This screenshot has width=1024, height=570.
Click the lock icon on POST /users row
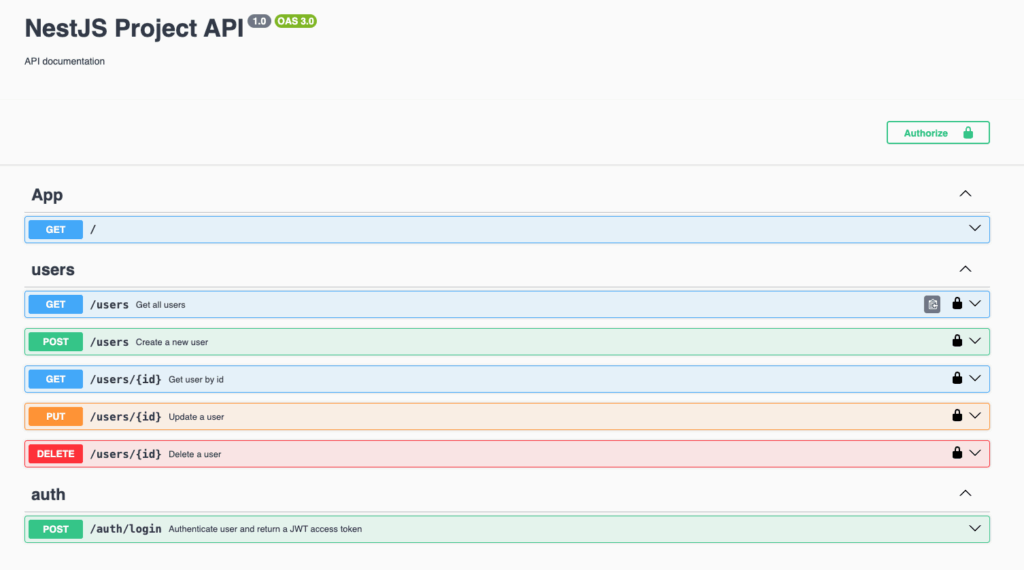pyautogui.click(x=957, y=341)
